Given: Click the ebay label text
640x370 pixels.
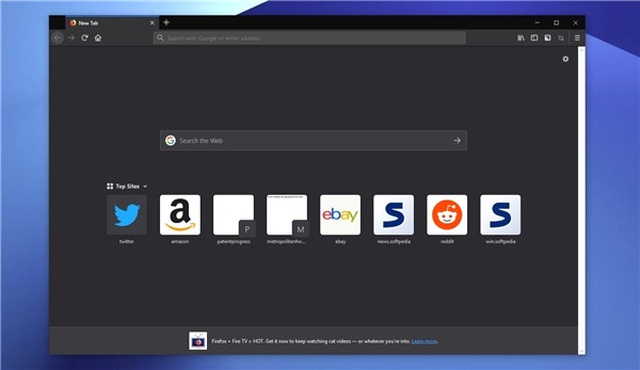Looking at the screenshot, I should pos(340,241).
